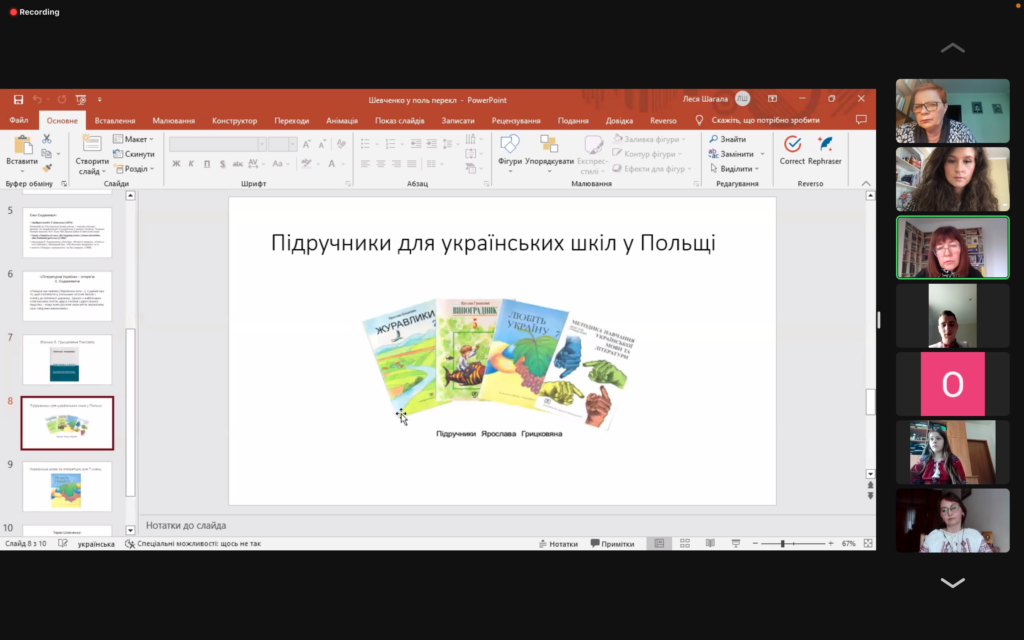Switch to slide sorter view

point(684,544)
